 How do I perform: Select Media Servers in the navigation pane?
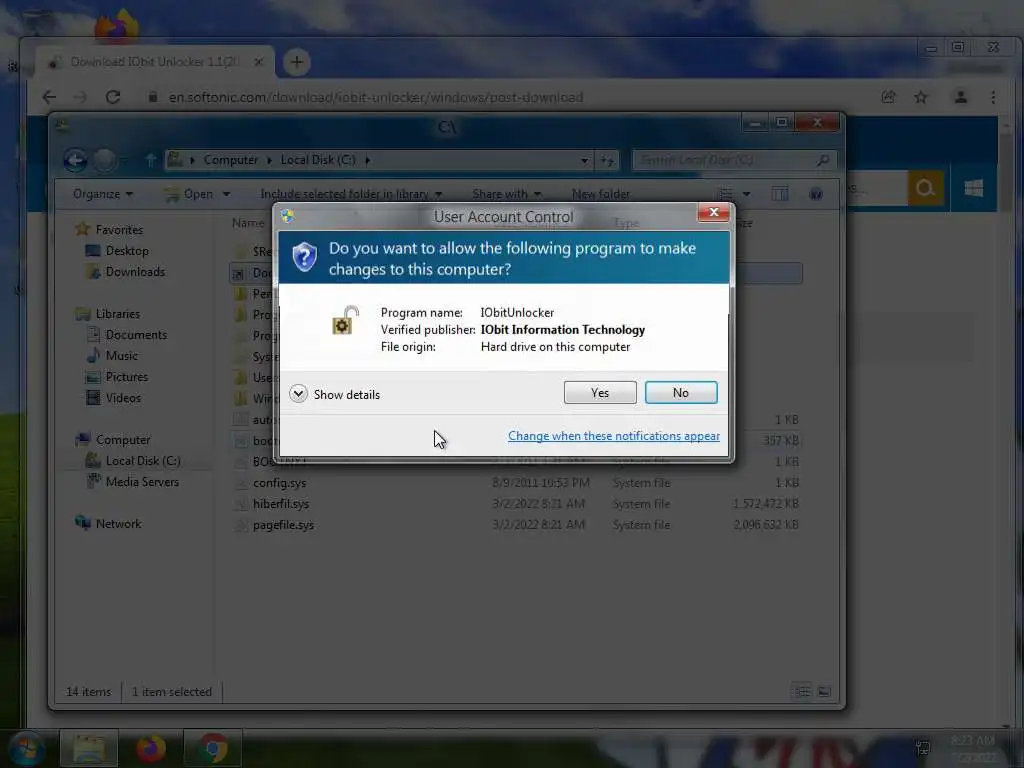[142, 482]
